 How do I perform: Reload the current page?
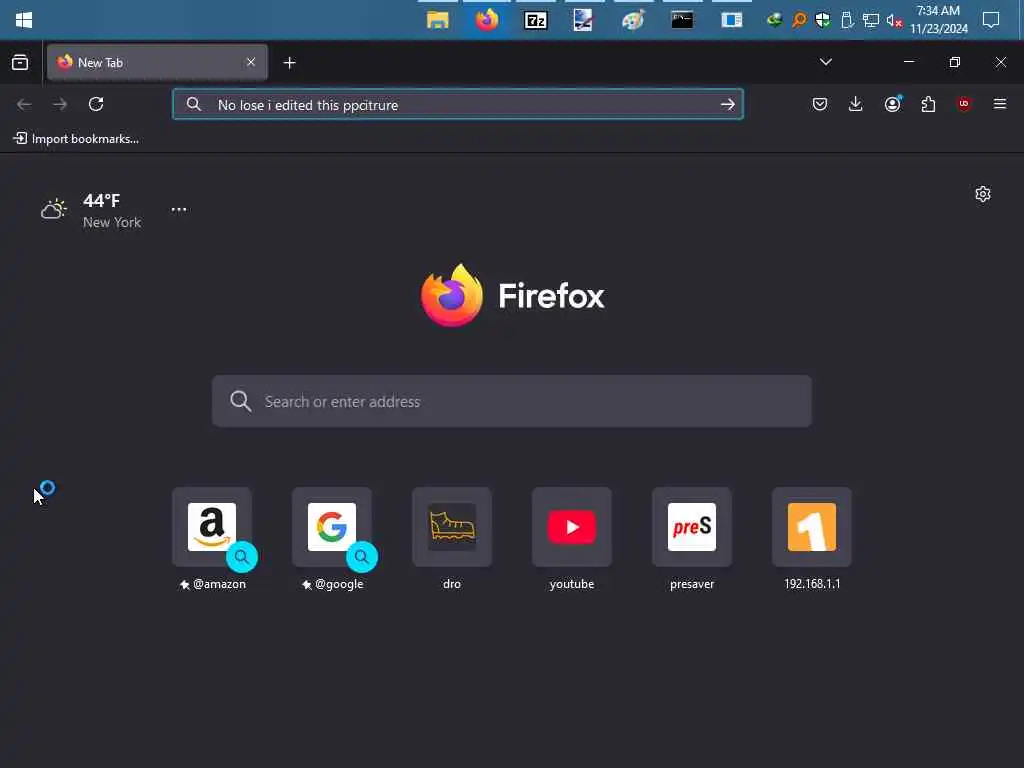[96, 104]
